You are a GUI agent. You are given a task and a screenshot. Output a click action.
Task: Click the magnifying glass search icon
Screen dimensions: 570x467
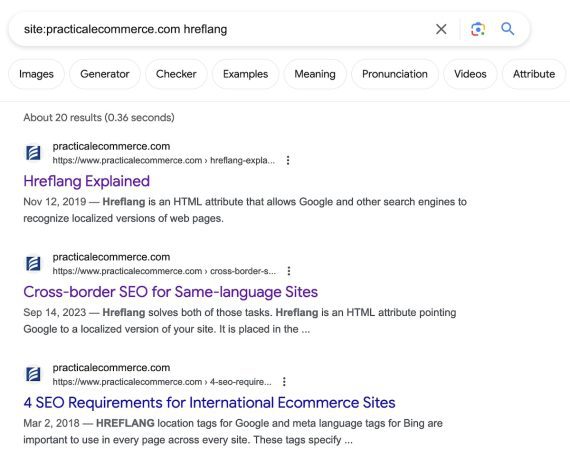click(x=508, y=29)
